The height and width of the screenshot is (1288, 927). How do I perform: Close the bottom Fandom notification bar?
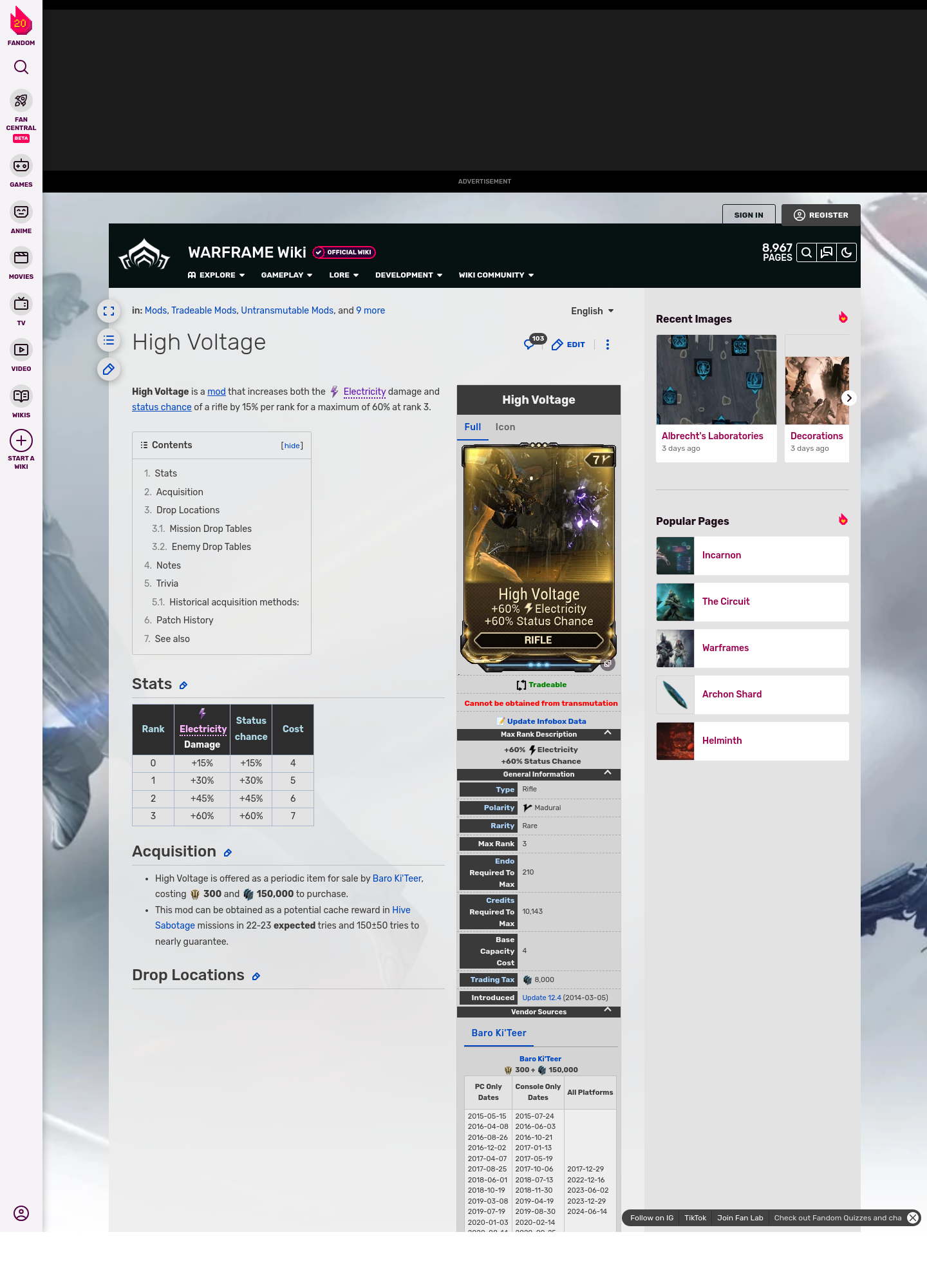pos(913,1218)
